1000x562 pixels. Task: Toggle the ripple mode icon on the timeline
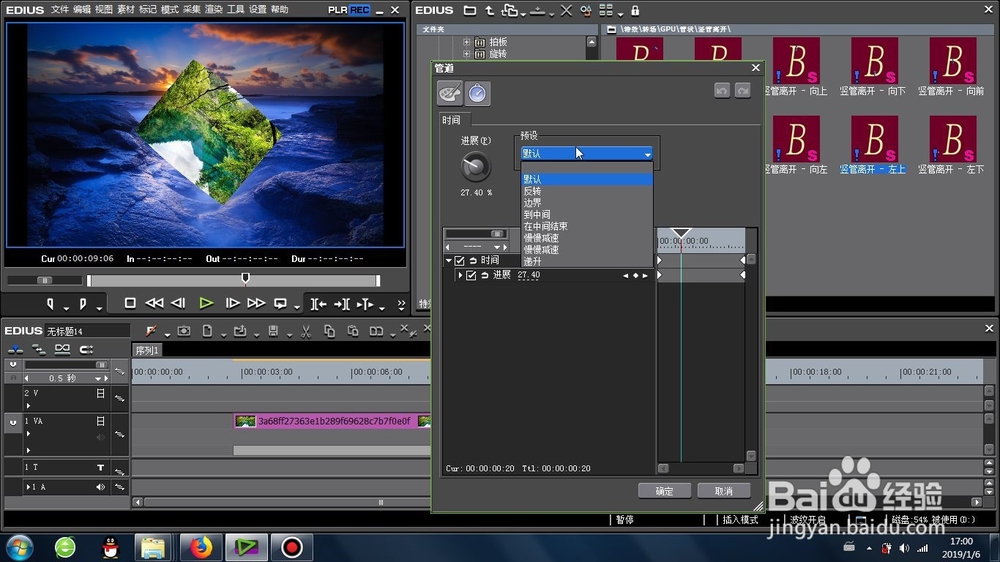point(39,350)
